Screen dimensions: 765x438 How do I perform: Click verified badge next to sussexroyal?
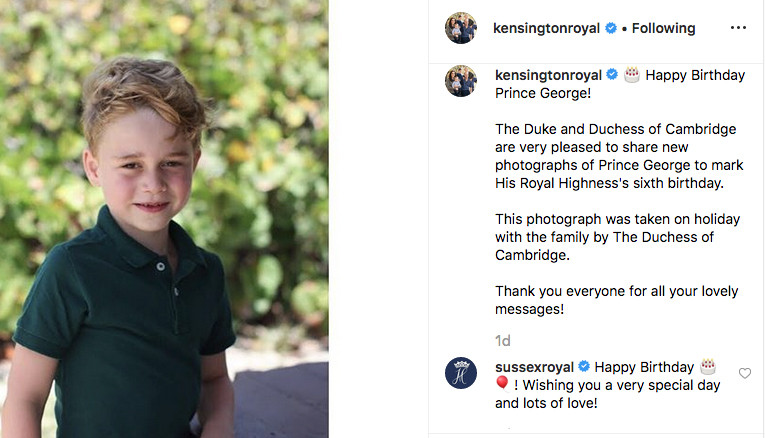coord(584,367)
